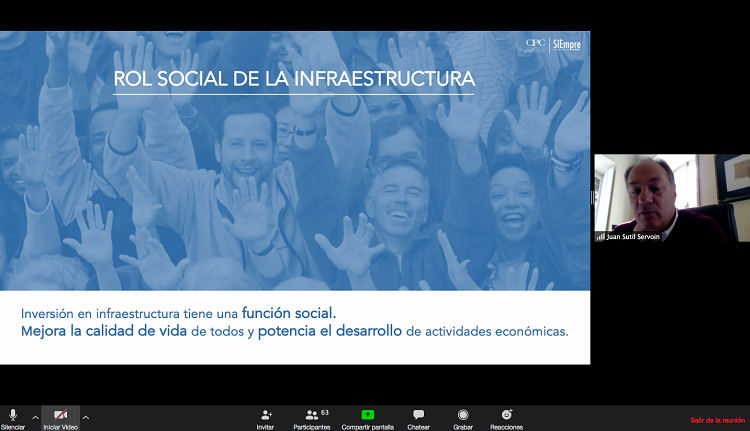This screenshot has height=431, width=750.
Task: Click the CPC SiEmpre logo on the slide
Action: 553,44
